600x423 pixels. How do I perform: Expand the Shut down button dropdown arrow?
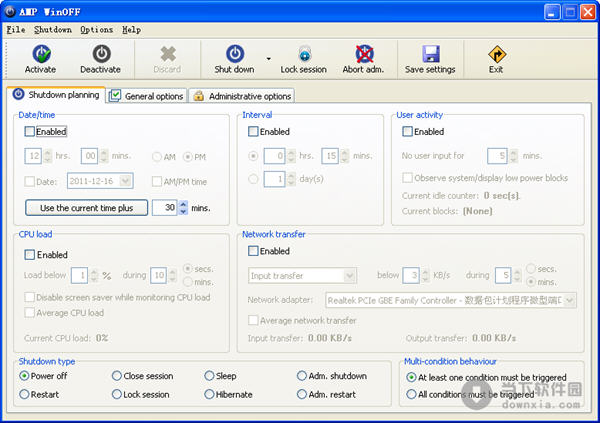point(268,59)
